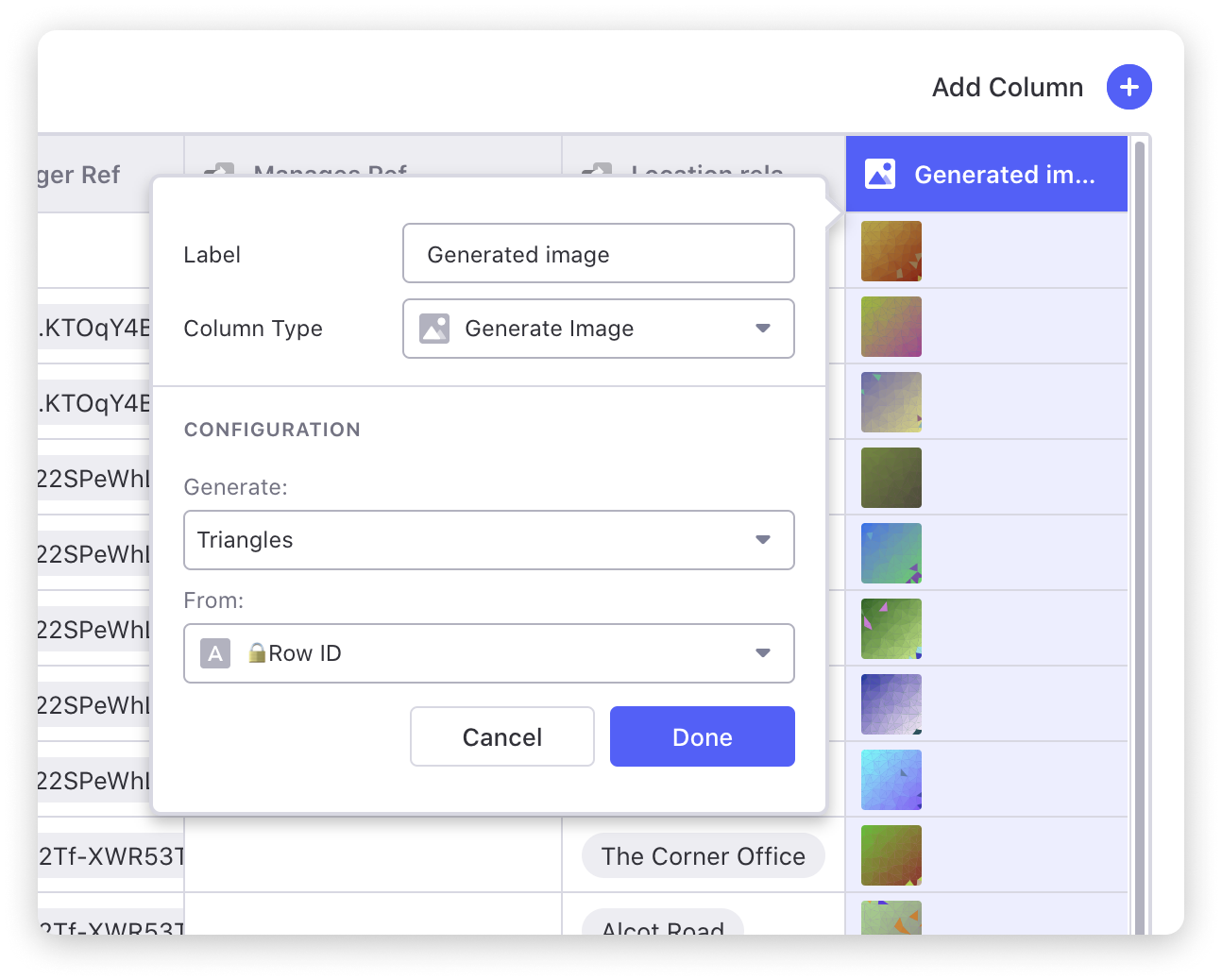
Task: Click the text type 'A' icon beside Row ID
Action: [215, 653]
